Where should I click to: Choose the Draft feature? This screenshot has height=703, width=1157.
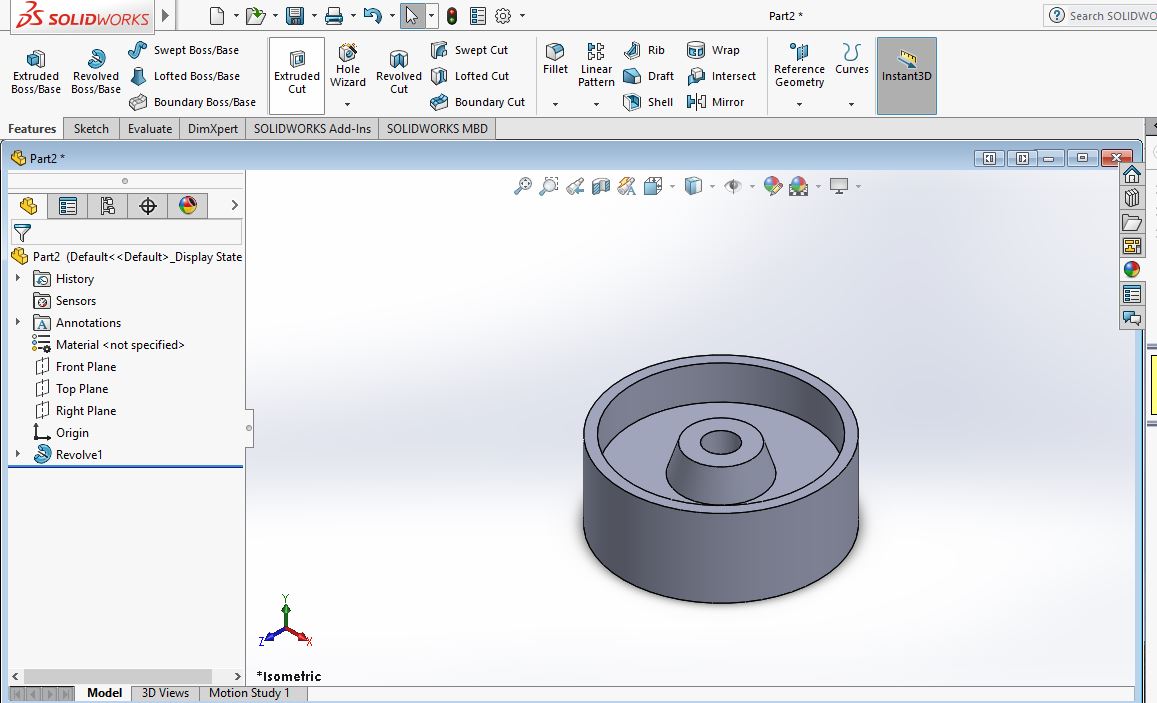tap(649, 76)
